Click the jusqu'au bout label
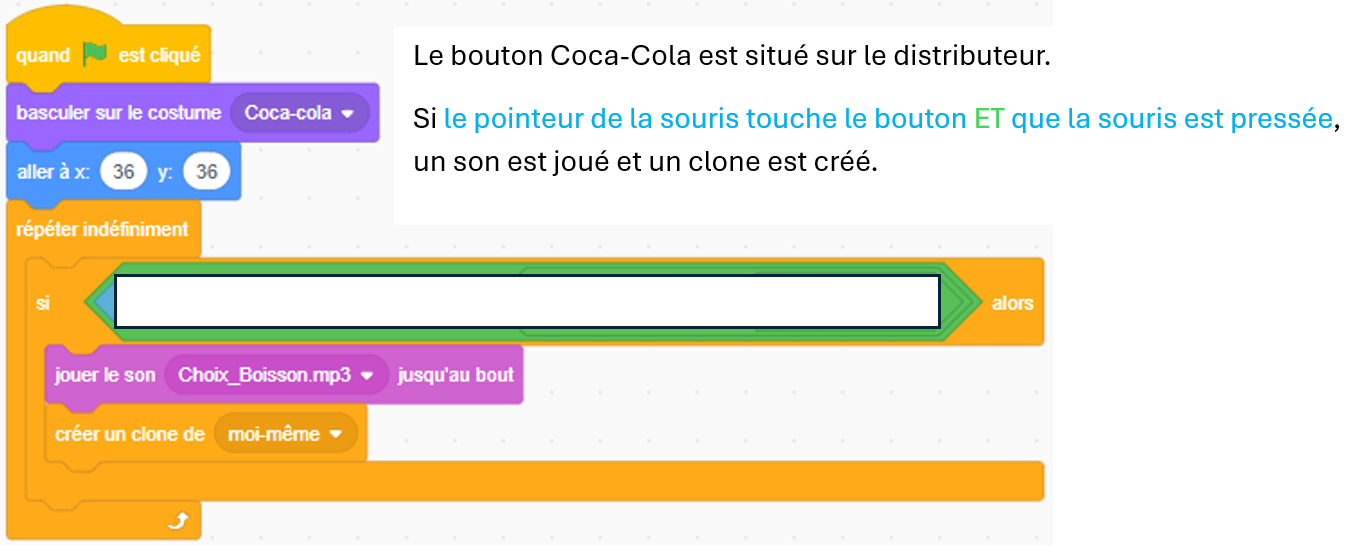The image size is (1345, 547). [455, 375]
